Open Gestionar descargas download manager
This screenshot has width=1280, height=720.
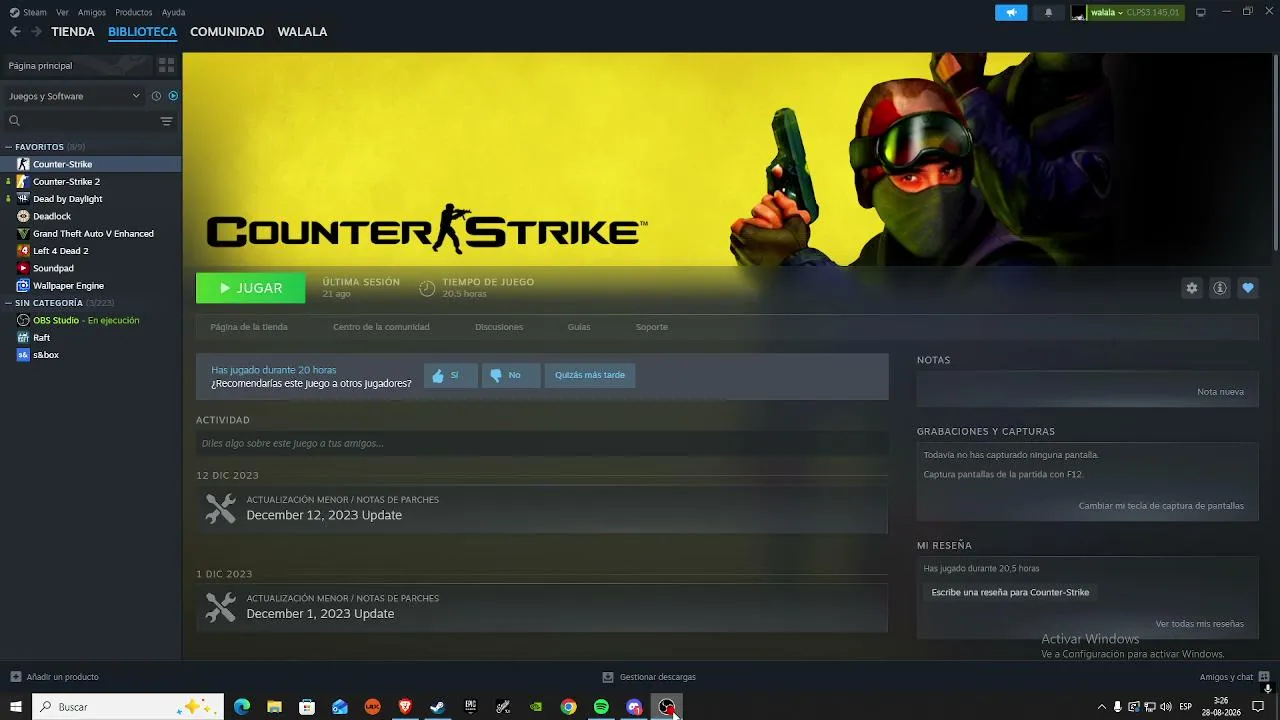point(649,677)
